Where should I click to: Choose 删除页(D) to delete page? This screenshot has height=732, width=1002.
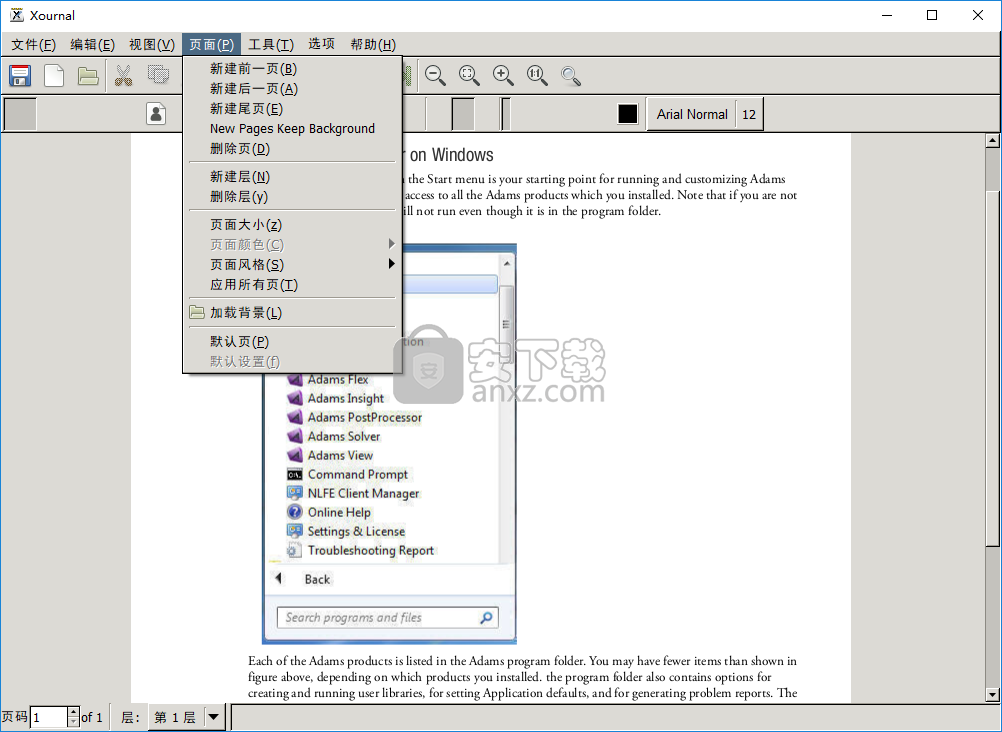(x=293, y=148)
